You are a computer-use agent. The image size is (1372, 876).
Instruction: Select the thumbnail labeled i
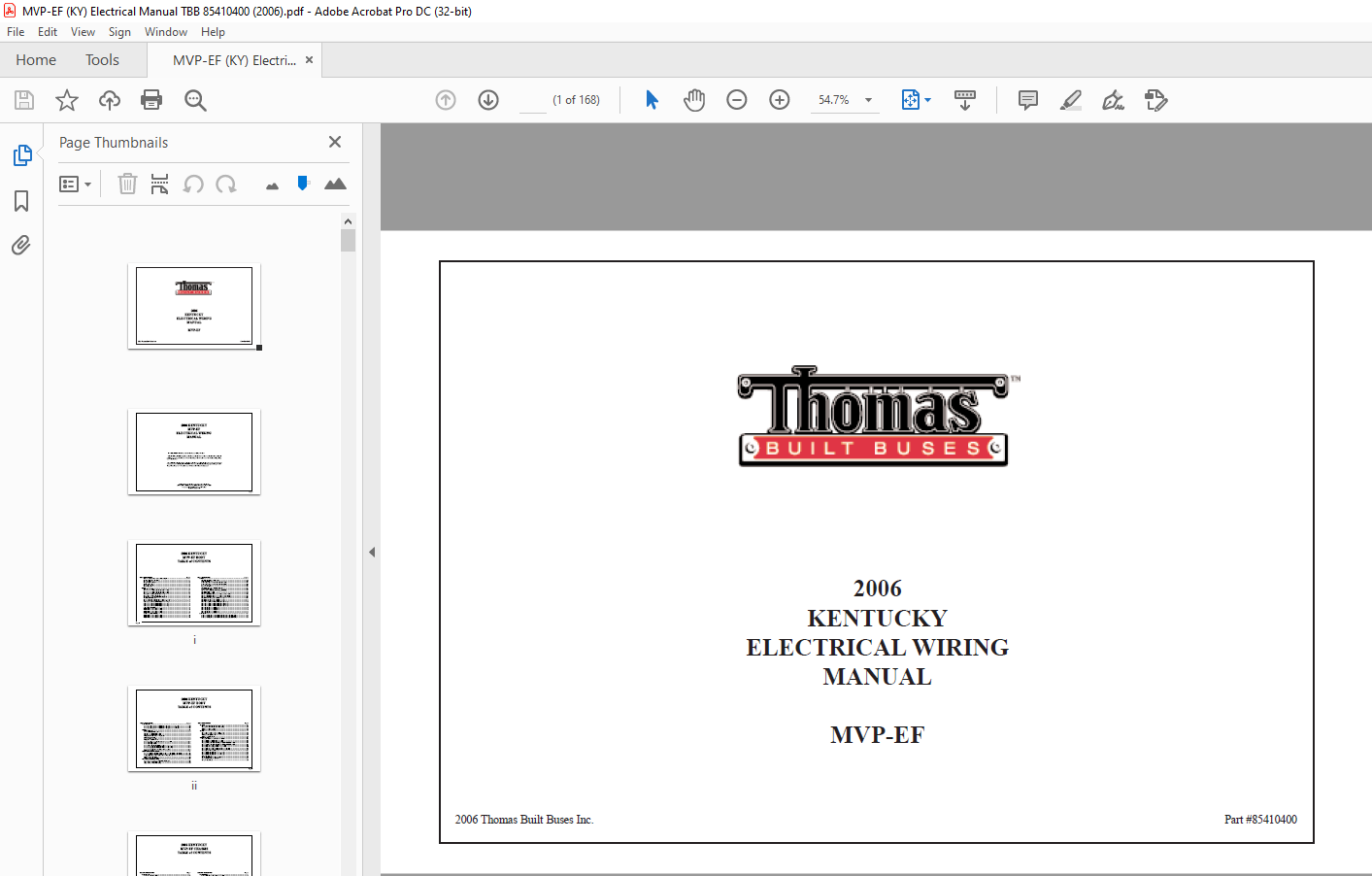click(194, 584)
